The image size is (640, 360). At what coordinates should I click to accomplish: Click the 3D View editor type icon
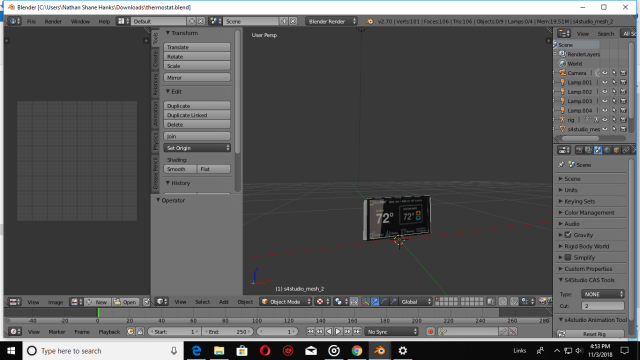(162, 302)
